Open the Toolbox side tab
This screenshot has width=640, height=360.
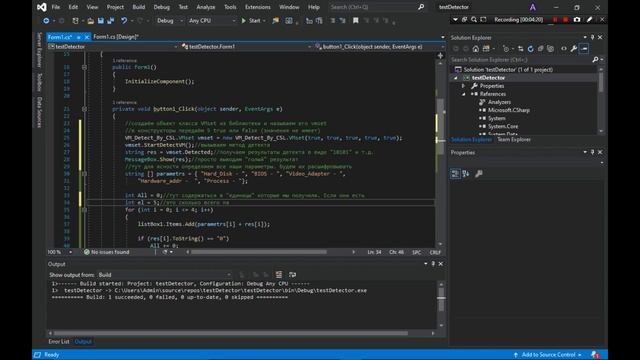(40, 82)
